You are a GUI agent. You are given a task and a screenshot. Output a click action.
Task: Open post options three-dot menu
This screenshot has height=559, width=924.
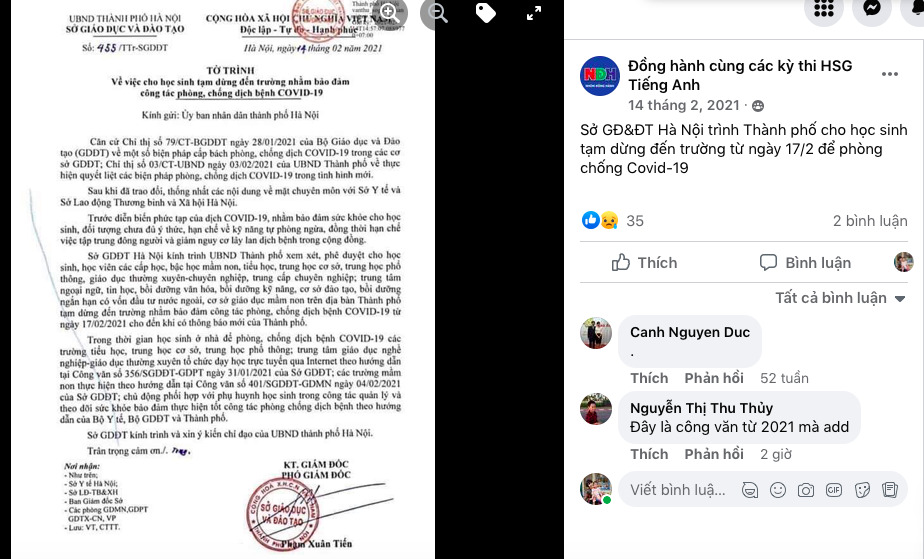tap(889, 74)
